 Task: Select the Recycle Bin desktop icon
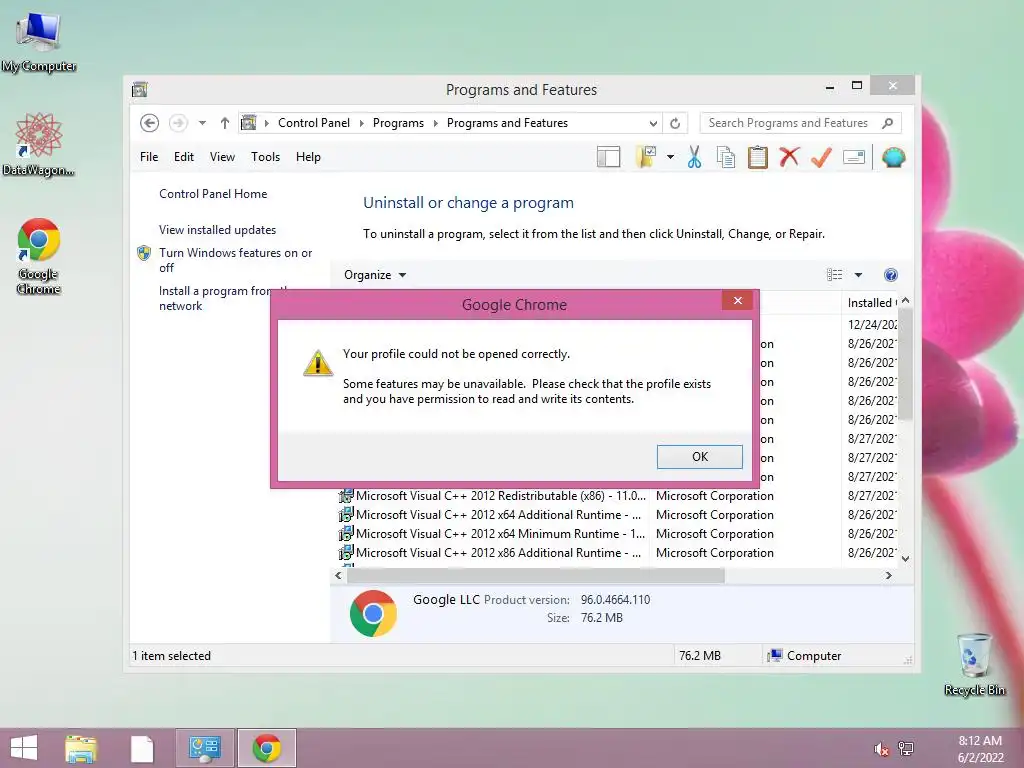[x=974, y=664]
